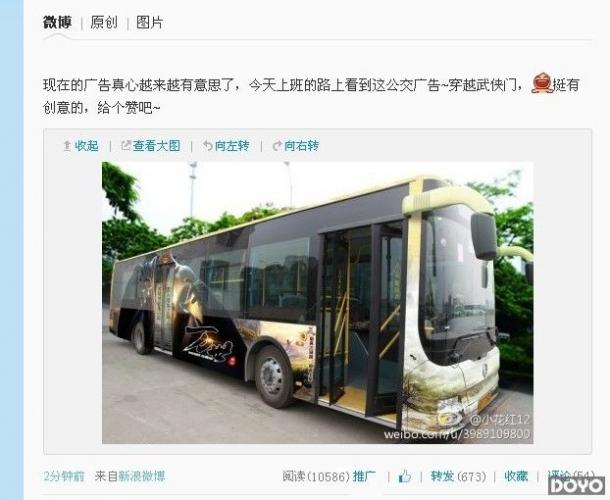
Task: Click the emoji face in post text
Action: click(x=542, y=83)
